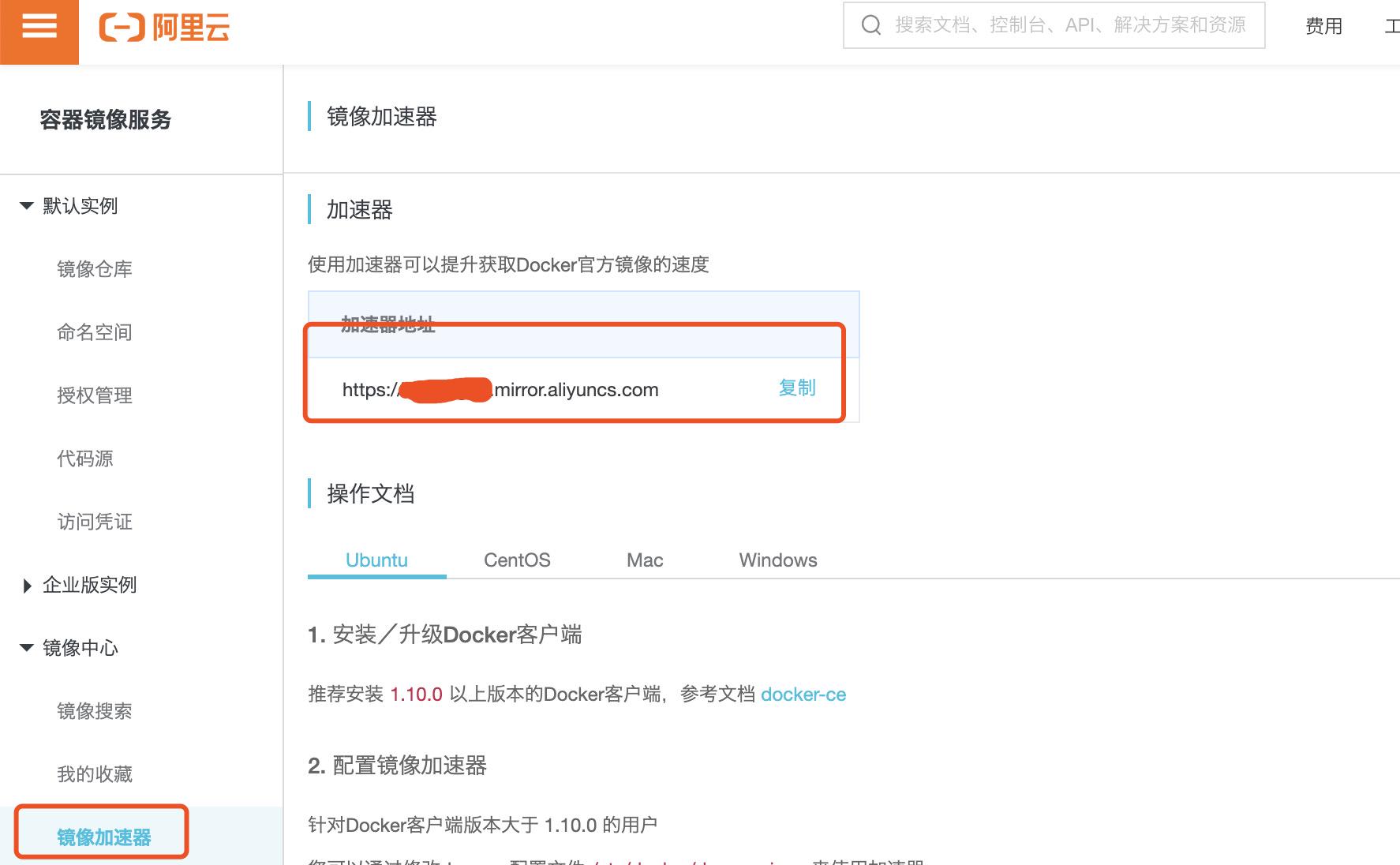The image size is (1400, 865).
Task: Click the search magnifier icon
Action: [871, 25]
